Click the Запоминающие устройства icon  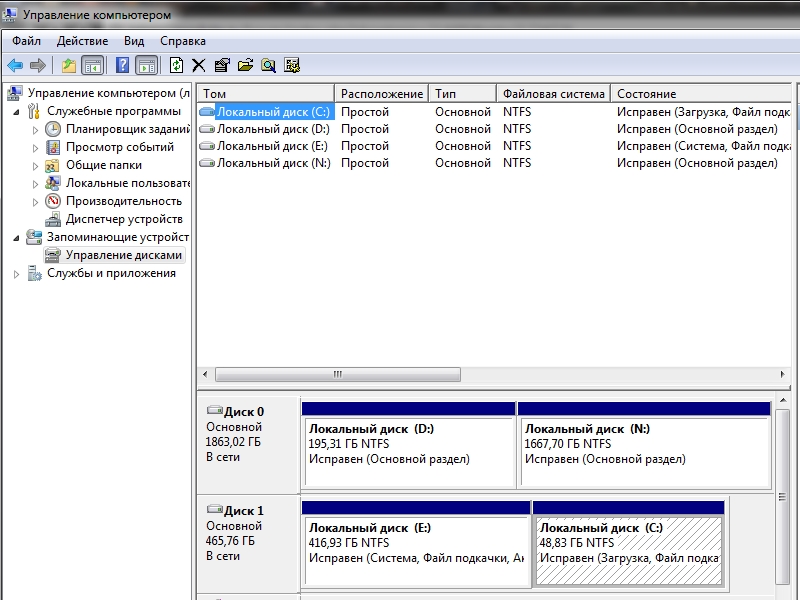click(x=34, y=237)
